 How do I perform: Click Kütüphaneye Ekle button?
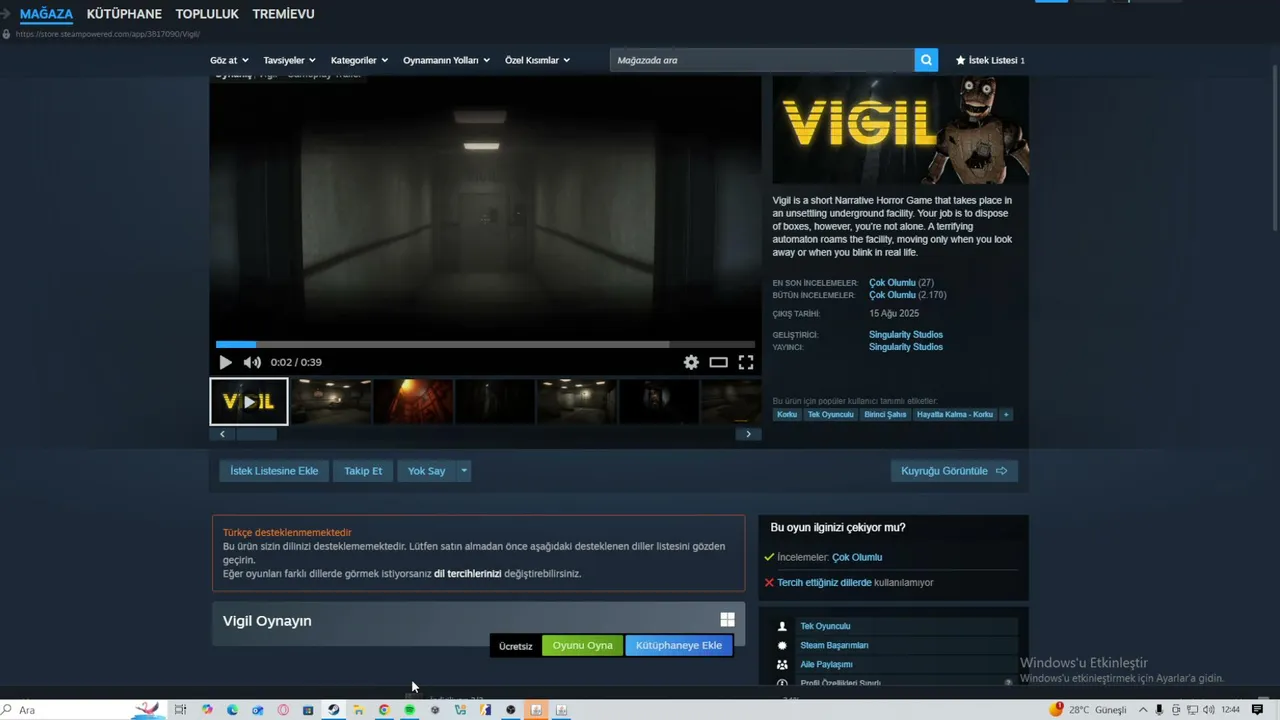[679, 646]
